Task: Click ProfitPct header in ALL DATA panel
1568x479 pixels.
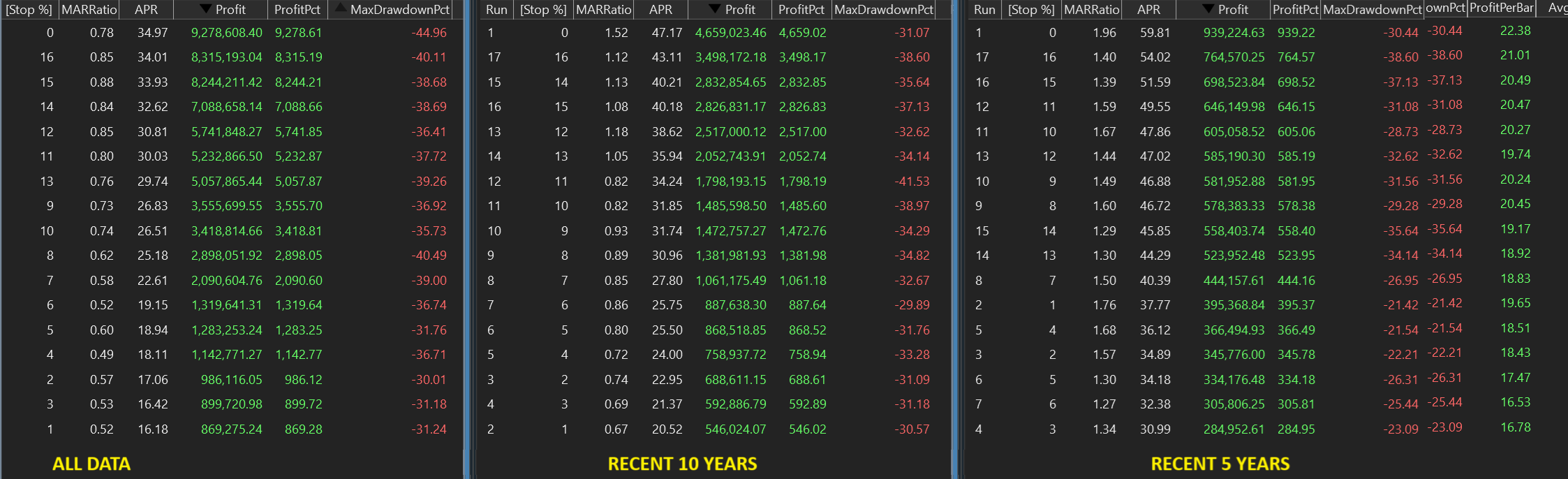Action: pyautogui.click(x=297, y=10)
